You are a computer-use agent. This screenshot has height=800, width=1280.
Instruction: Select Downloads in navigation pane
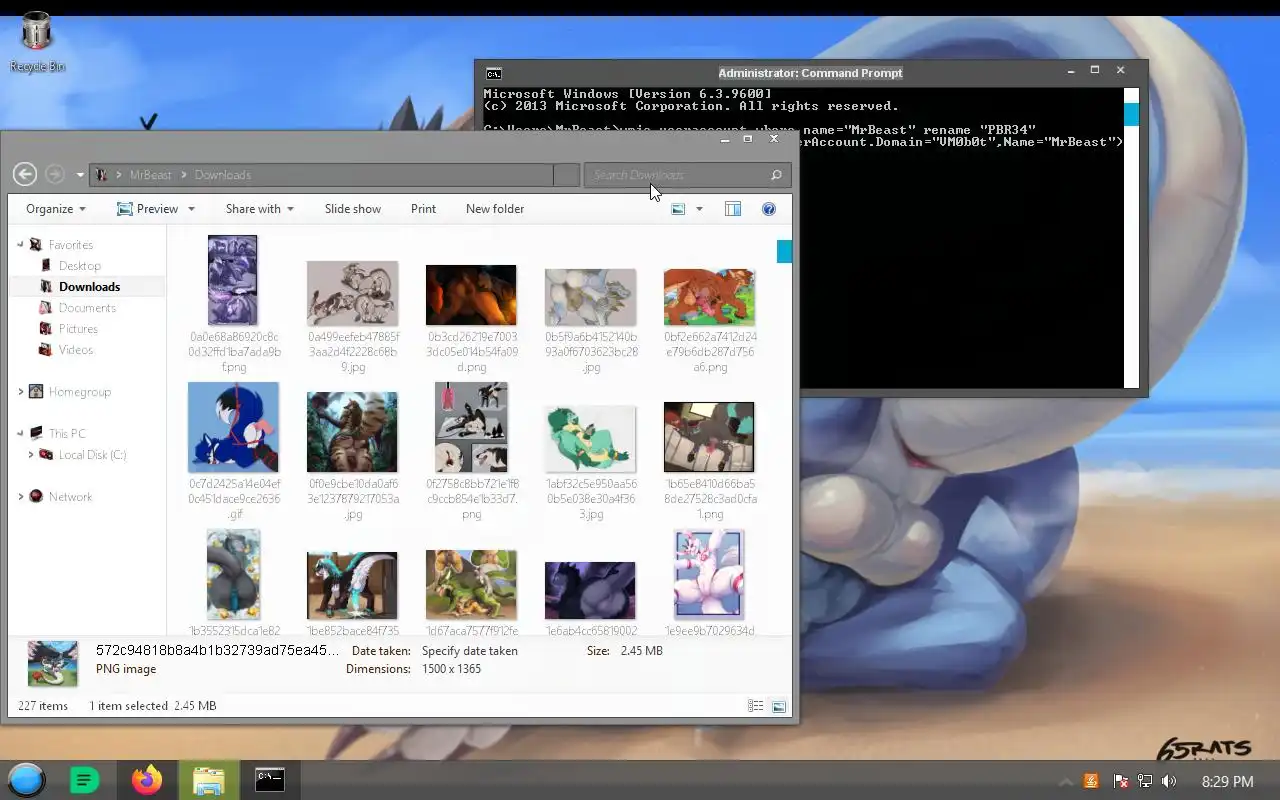pos(89,287)
